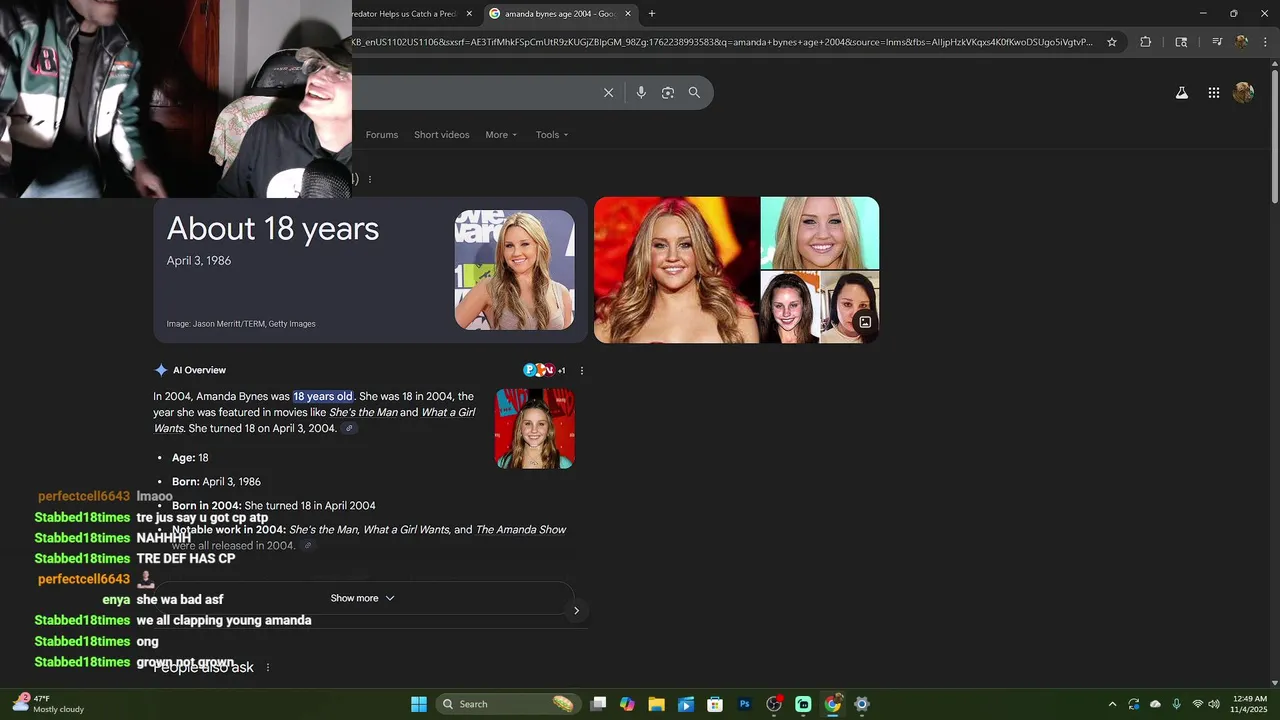The image size is (1280, 720).
Task: Show hidden system tray icons chevron
Action: [1112, 704]
